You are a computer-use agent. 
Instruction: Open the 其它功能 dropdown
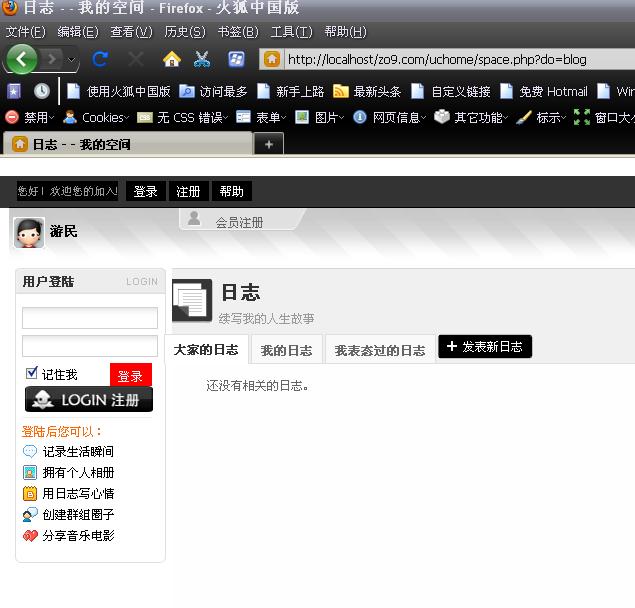(x=471, y=117)
